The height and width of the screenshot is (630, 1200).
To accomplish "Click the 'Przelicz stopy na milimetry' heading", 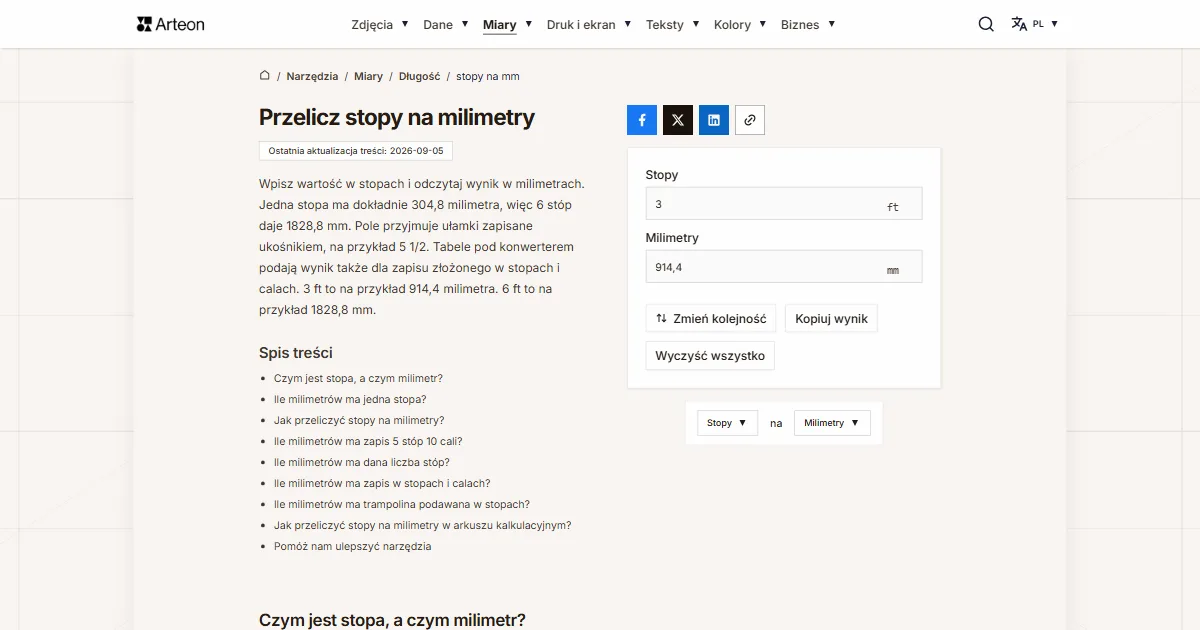I will click(397, 117).
